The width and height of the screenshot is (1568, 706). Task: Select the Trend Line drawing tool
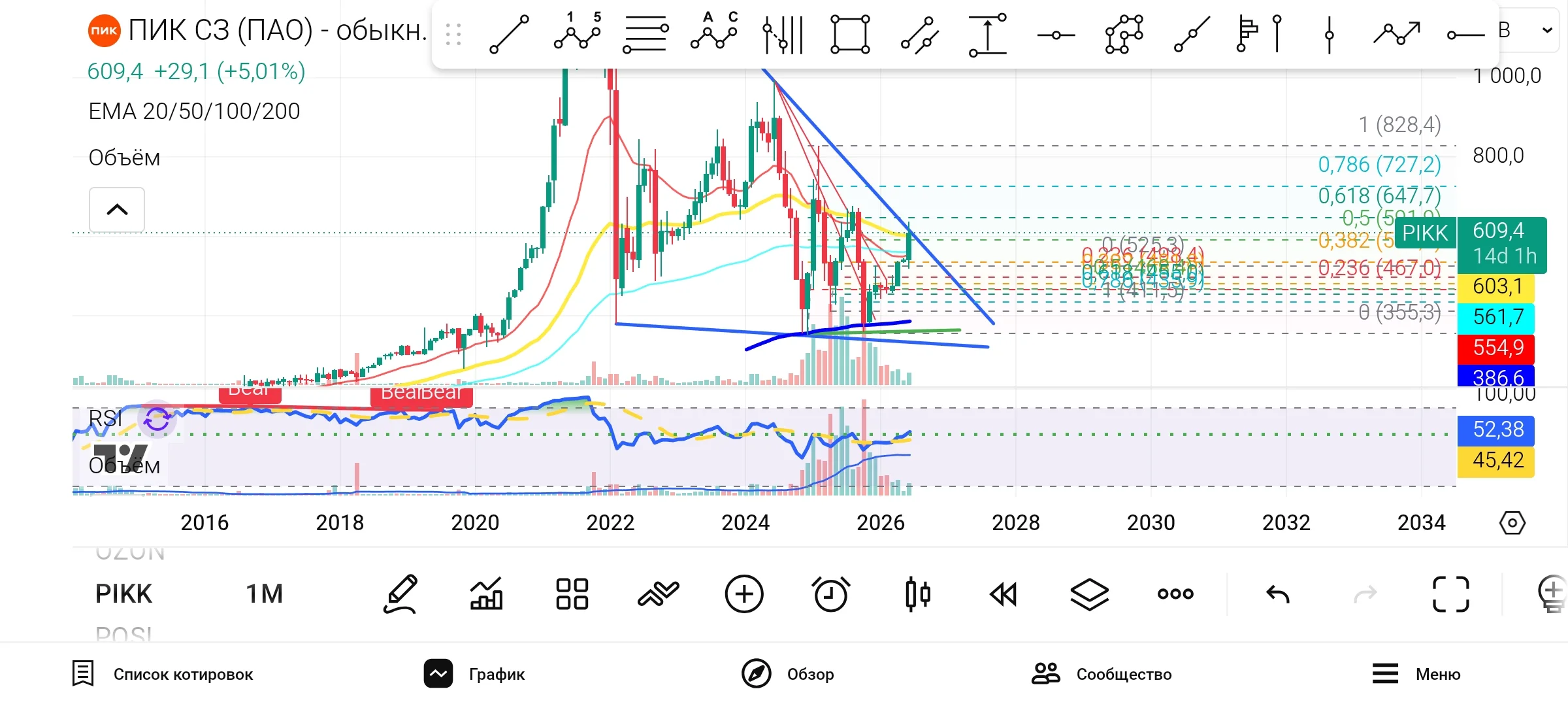coord(509,34)
